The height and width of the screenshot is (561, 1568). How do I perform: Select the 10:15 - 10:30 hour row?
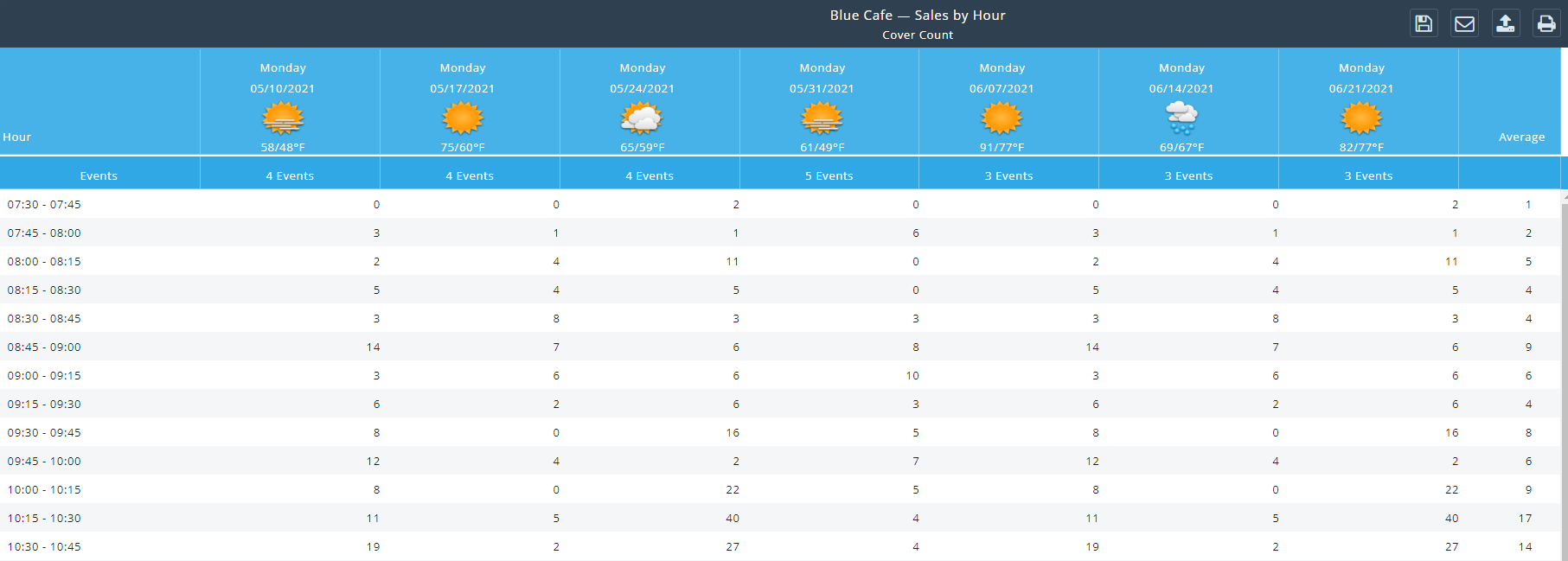pyautogui.click(x=44, y=518)
